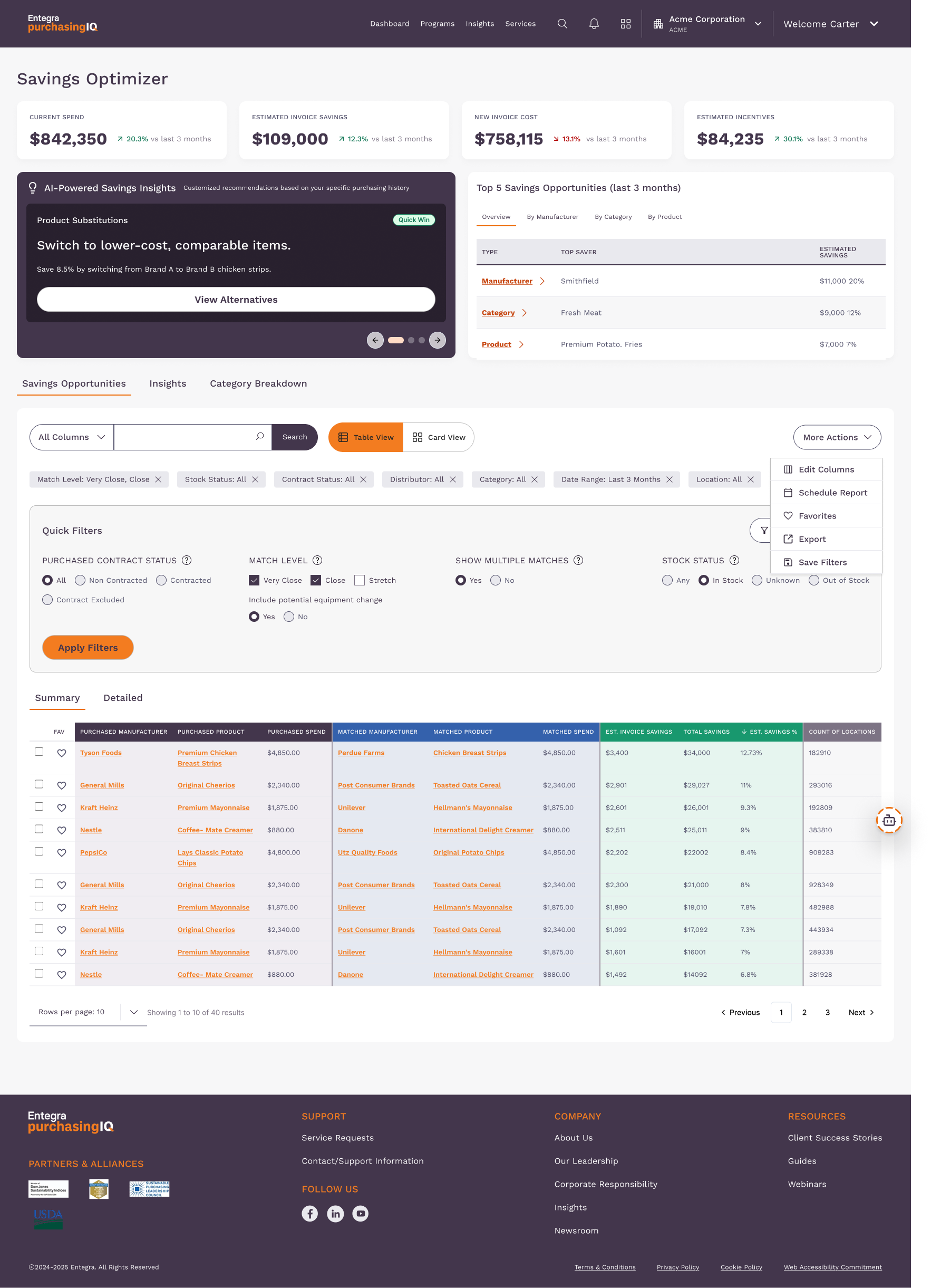This screenshot has height=1288, width=931.
Task: Switch to the Detailed tab
Action: point(123,698)
